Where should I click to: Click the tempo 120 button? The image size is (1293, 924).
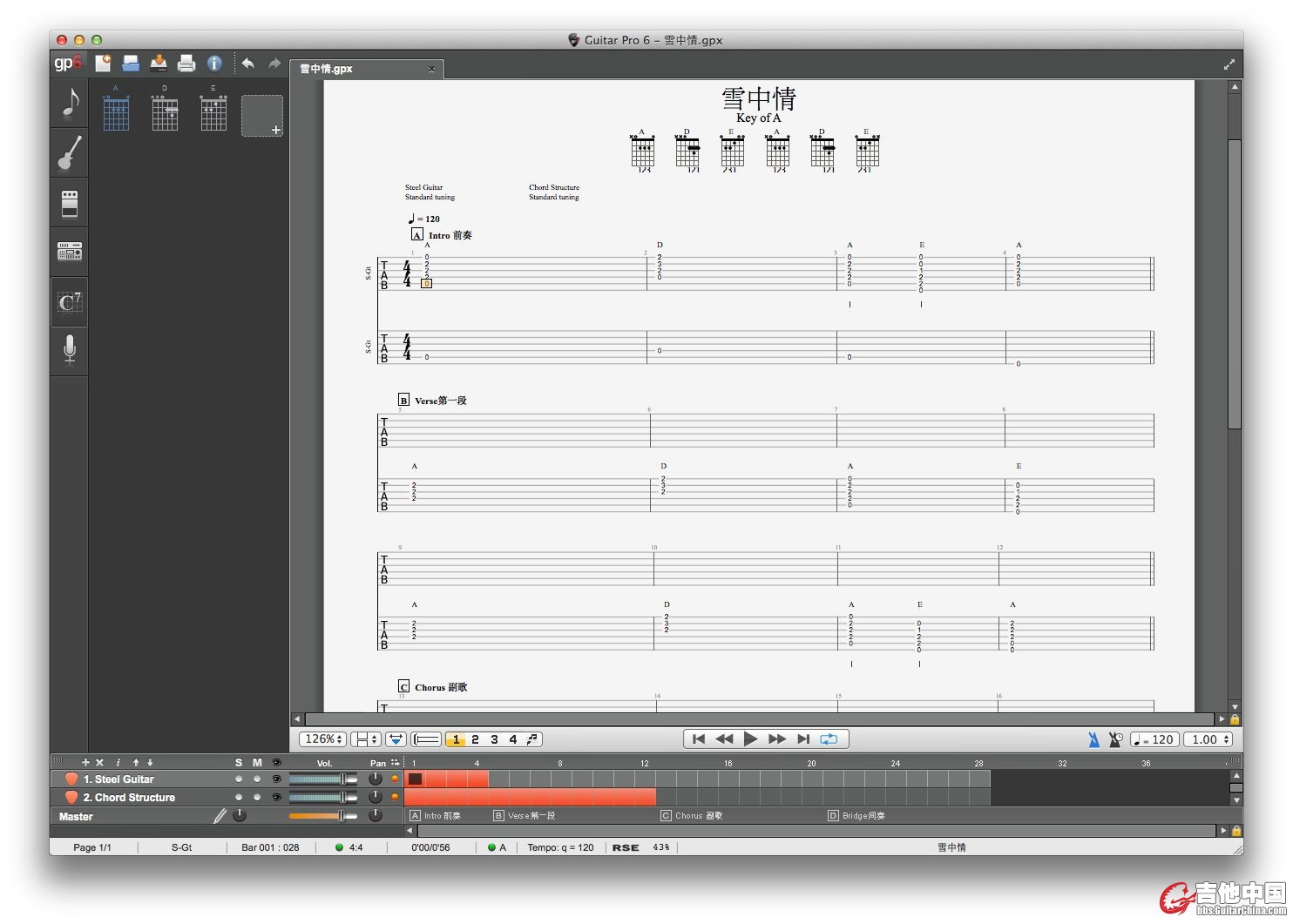[1154, 739]
